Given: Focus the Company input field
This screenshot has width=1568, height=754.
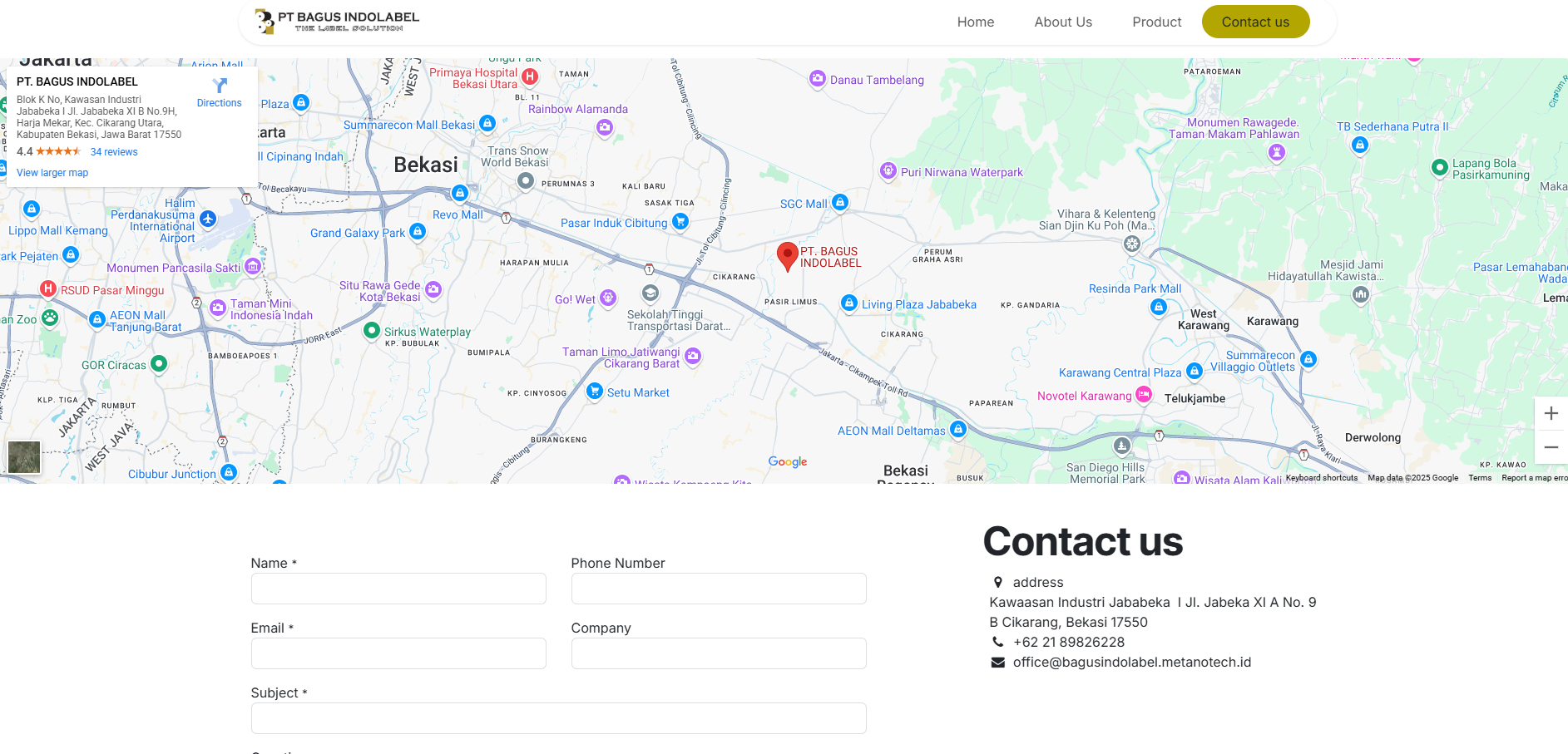Looking at the screenshot, I should coord(719,653).
